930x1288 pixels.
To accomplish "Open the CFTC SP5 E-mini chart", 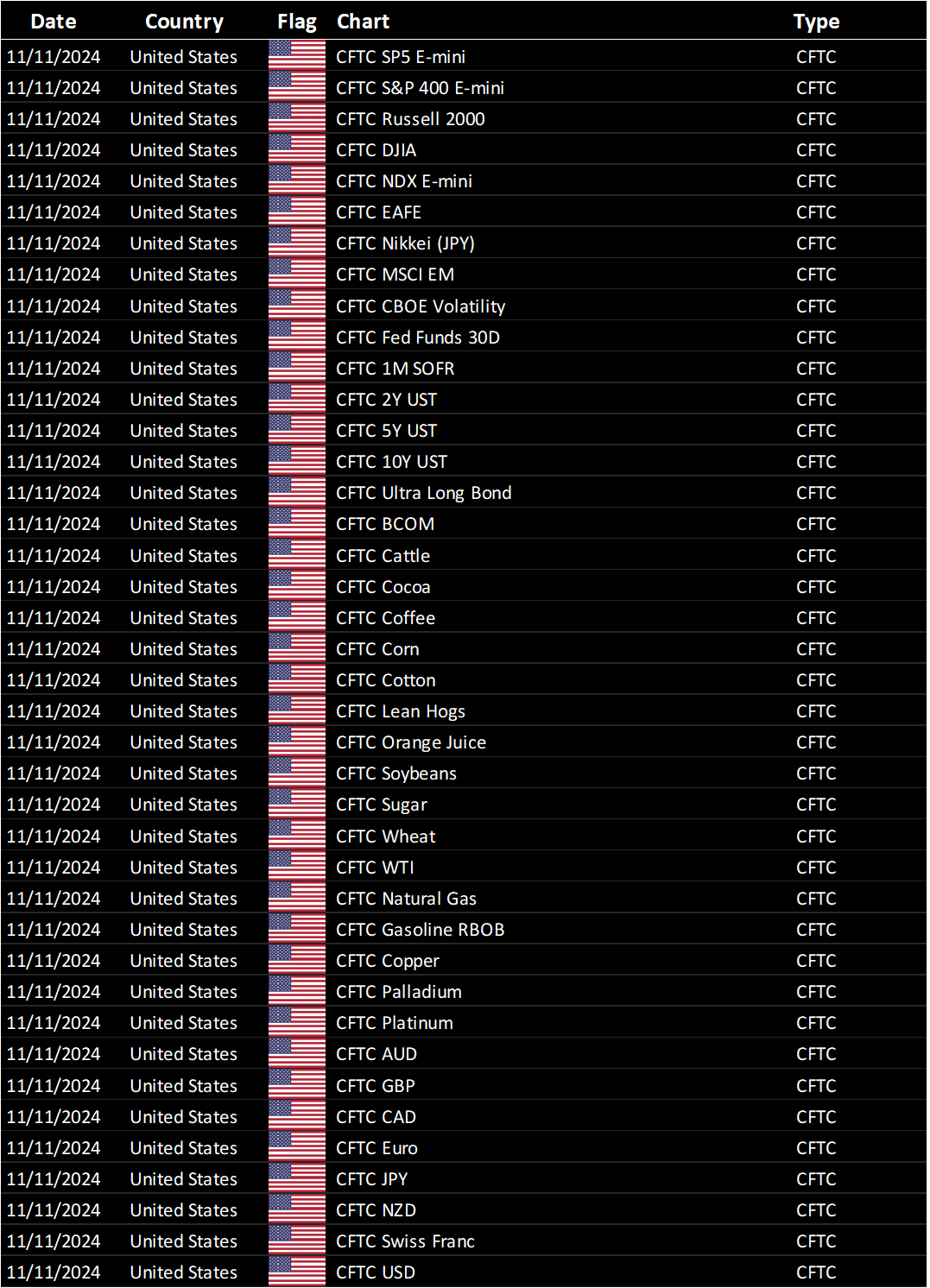I will (401, 56).
